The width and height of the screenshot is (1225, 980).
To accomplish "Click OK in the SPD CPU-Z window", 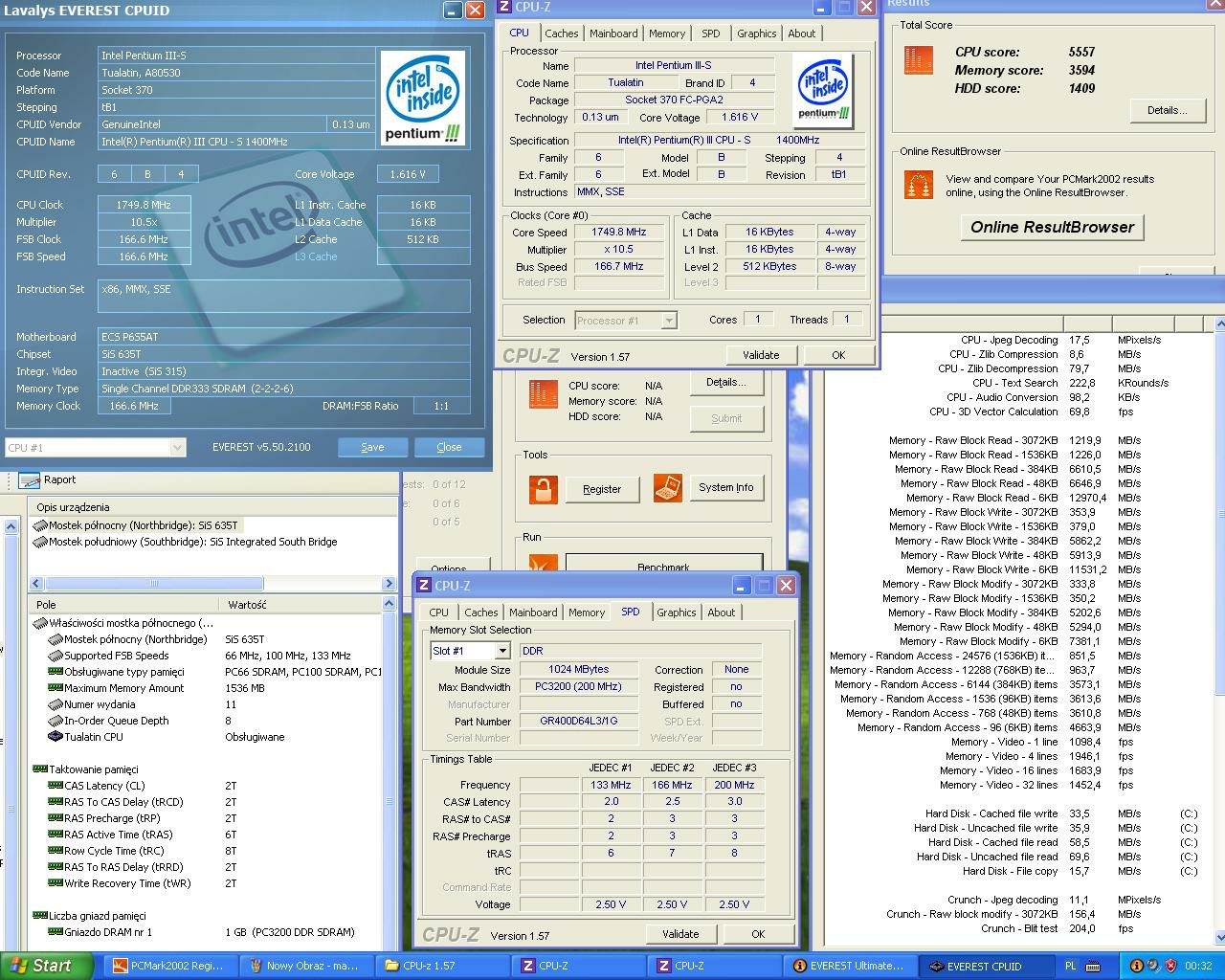I will click(758, 934).
